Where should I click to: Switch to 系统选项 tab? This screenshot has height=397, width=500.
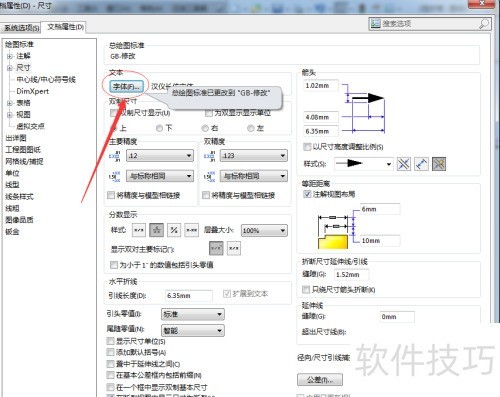pyautogui.click(x=21, y=28)
